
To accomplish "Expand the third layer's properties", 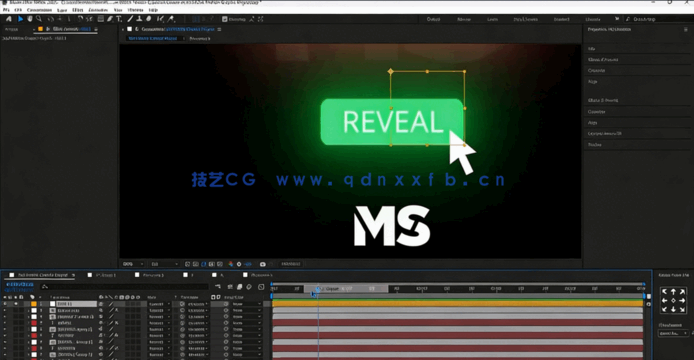I will point(29,317).
